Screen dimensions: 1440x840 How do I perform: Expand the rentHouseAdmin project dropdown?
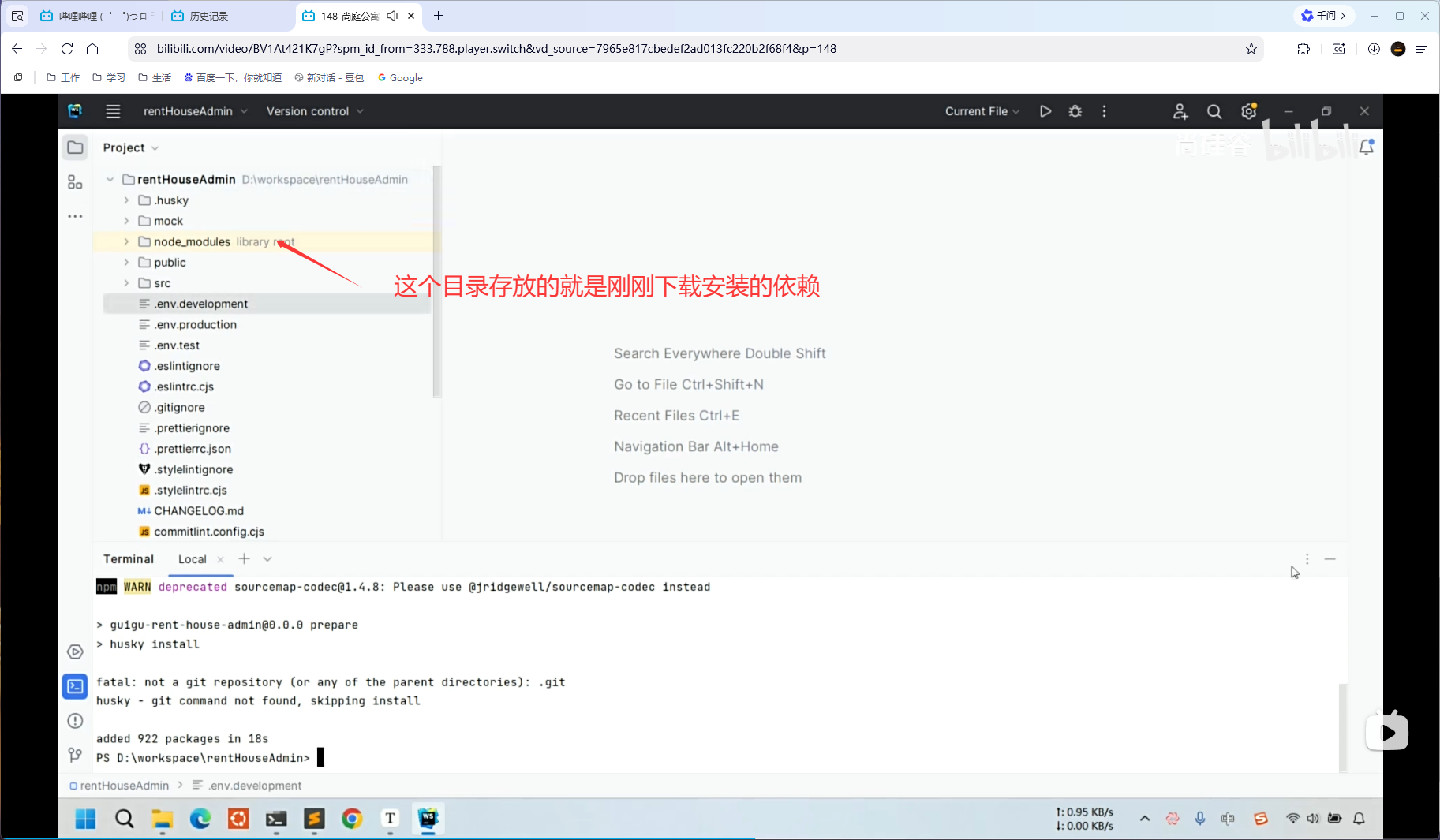pos(196,111)
